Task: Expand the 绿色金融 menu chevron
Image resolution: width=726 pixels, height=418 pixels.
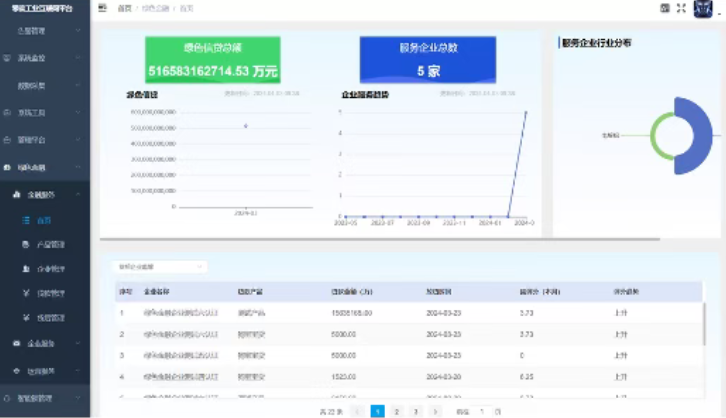Action: (78, 167)
